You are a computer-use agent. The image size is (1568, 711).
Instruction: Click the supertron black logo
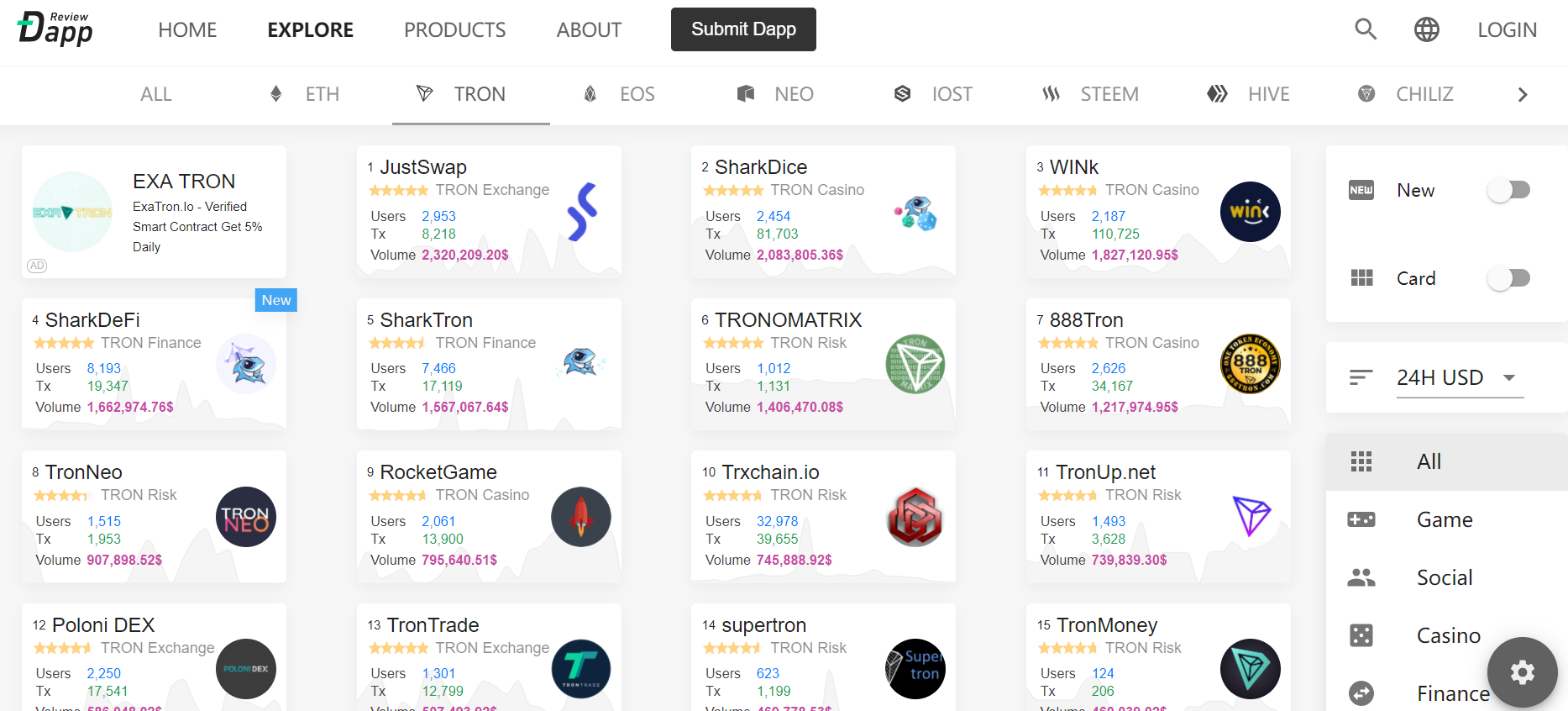915,669
